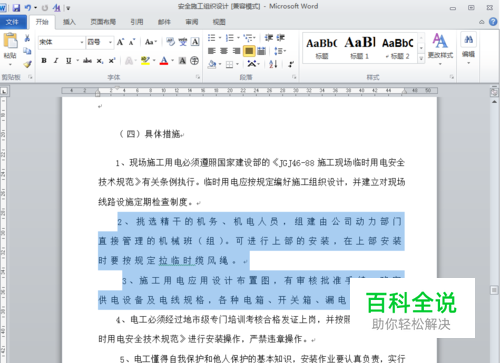Center the paragraph text
Viewport: 500px width, 363px height.
[x=224, y=51]
